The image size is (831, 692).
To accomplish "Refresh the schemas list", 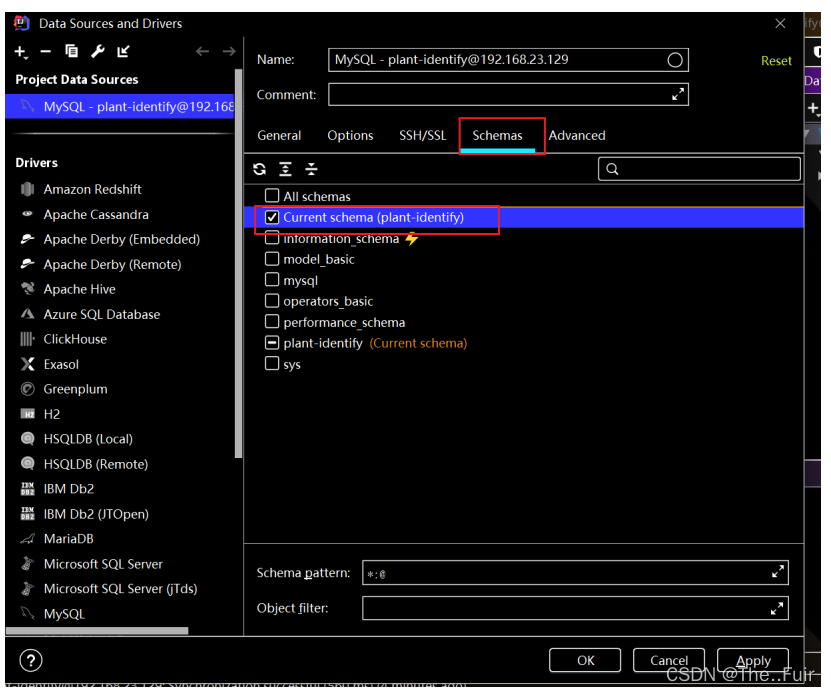I will 260,169.
